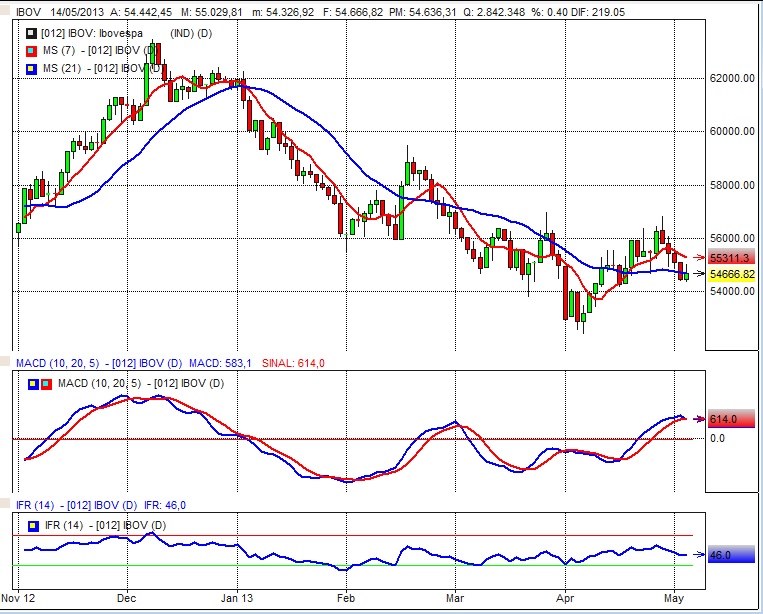Click the blue arrow beside 46.0
The height and width of the screenshot is (614, 763).
[697, 555]
